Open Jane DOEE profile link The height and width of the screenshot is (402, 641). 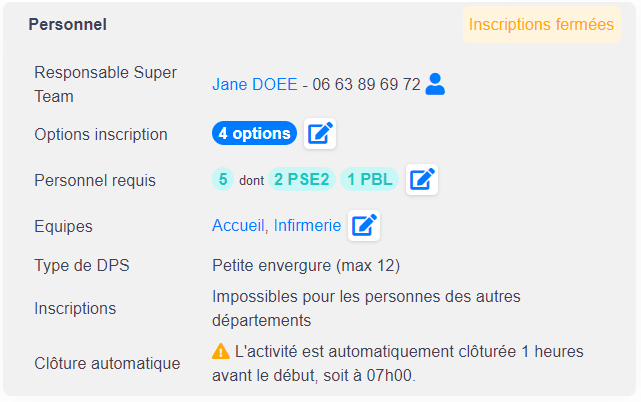[255, 85]
